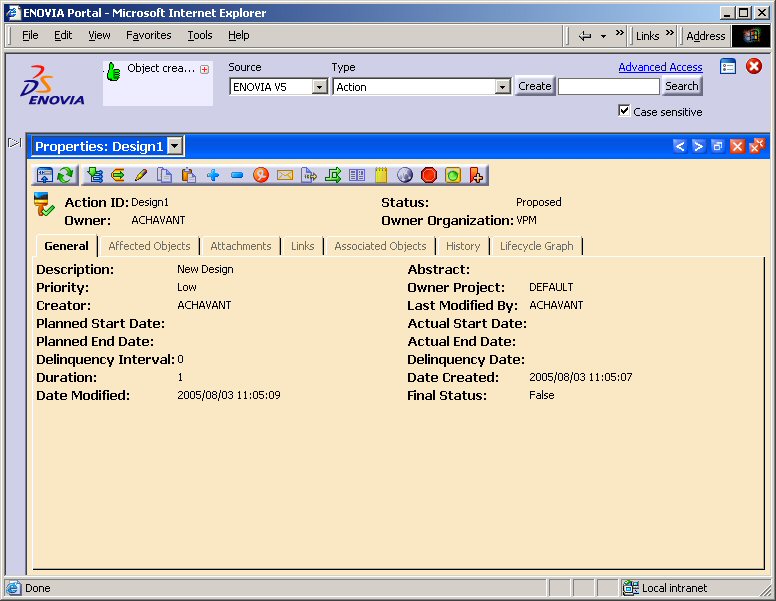Click the paste clipboard icon
The width and height of the screenshot is (776, 601).
(x=188, y=175)
